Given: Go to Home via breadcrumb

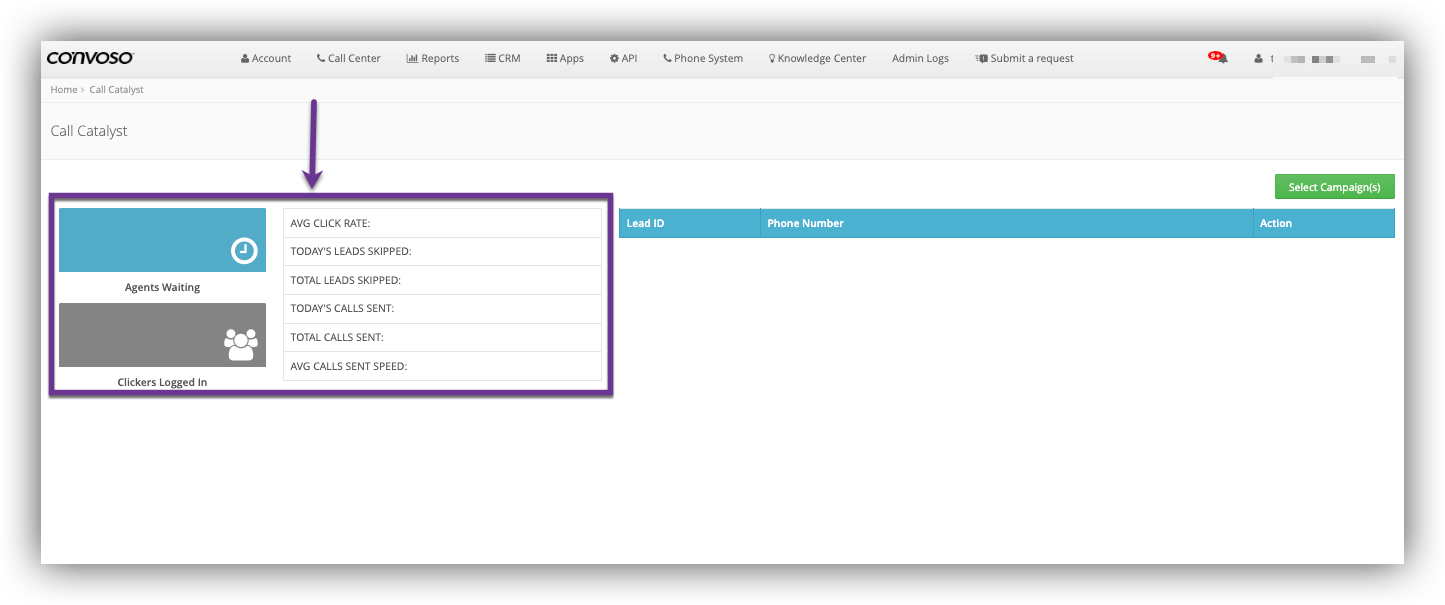Looking at the screenshot, I should point(64,90).
